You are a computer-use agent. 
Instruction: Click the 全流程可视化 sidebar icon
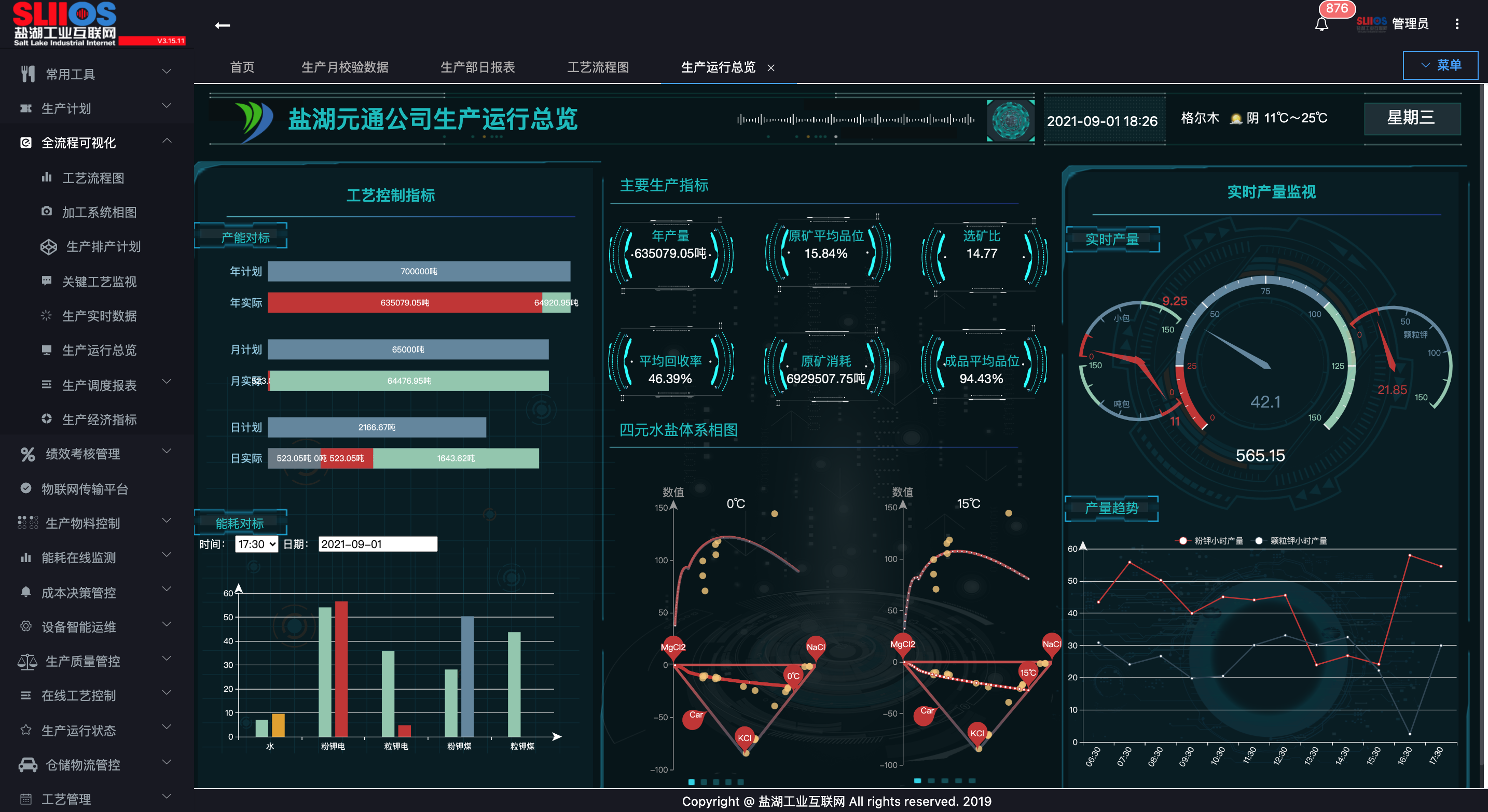click(25, 143)
